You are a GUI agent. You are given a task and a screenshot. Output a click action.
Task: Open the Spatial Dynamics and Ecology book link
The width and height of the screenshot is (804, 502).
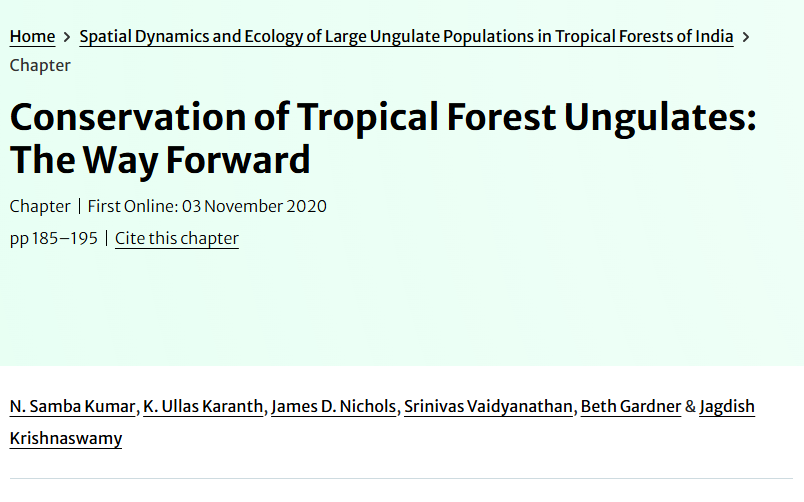tap(406, 37)
